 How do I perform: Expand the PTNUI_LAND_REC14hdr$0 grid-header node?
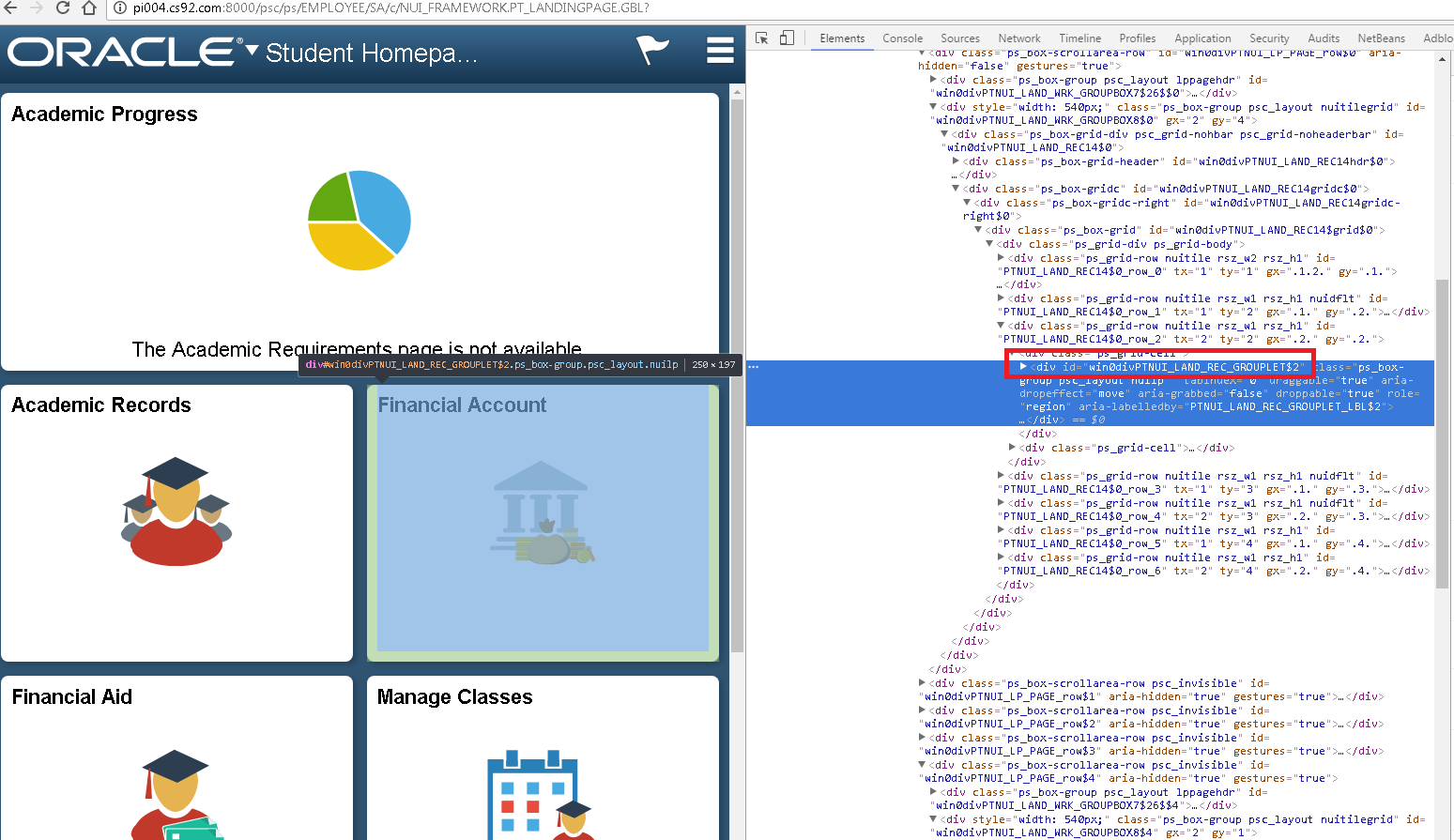(x=956, y=161)
